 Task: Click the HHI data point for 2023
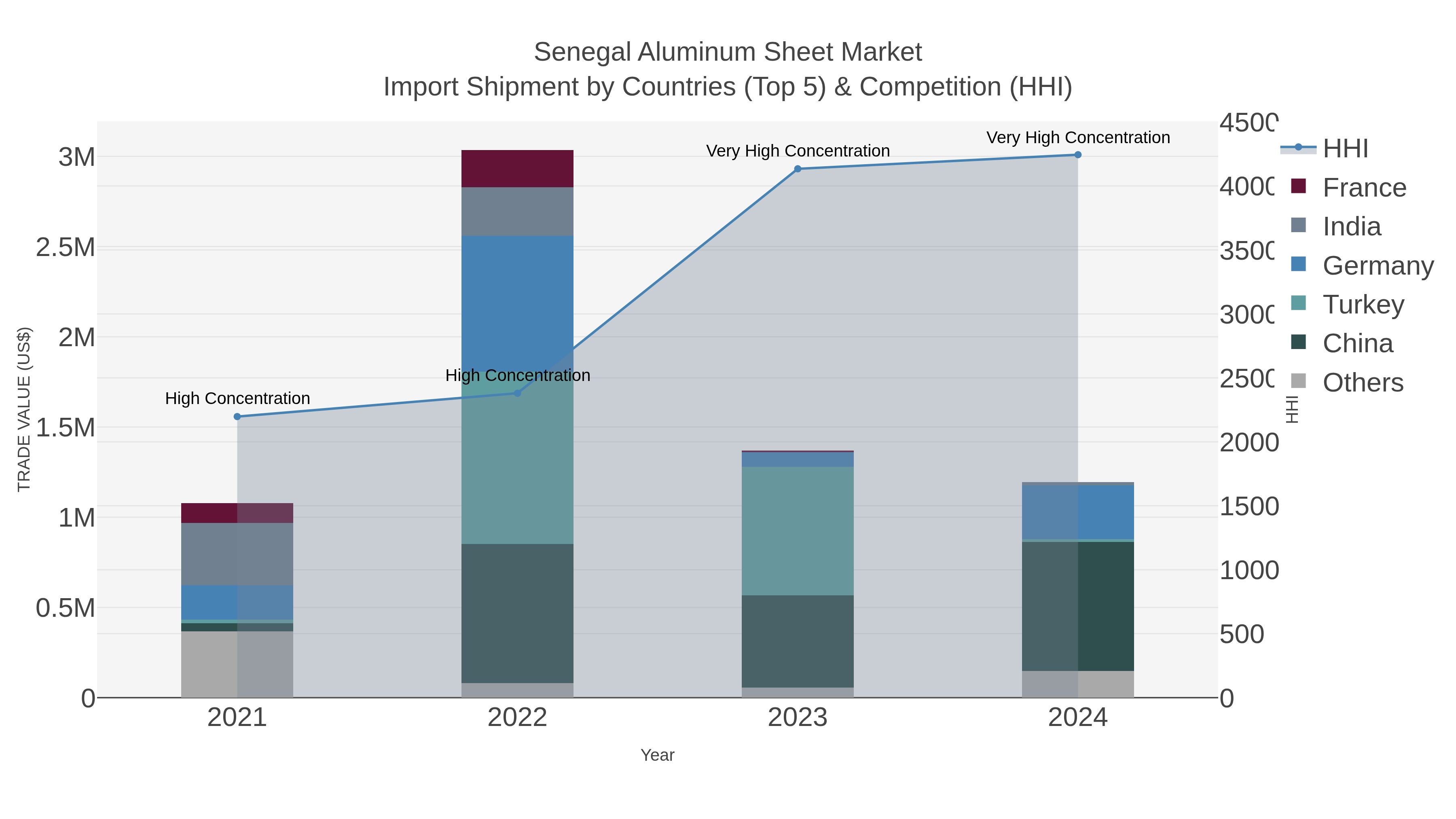798,169
